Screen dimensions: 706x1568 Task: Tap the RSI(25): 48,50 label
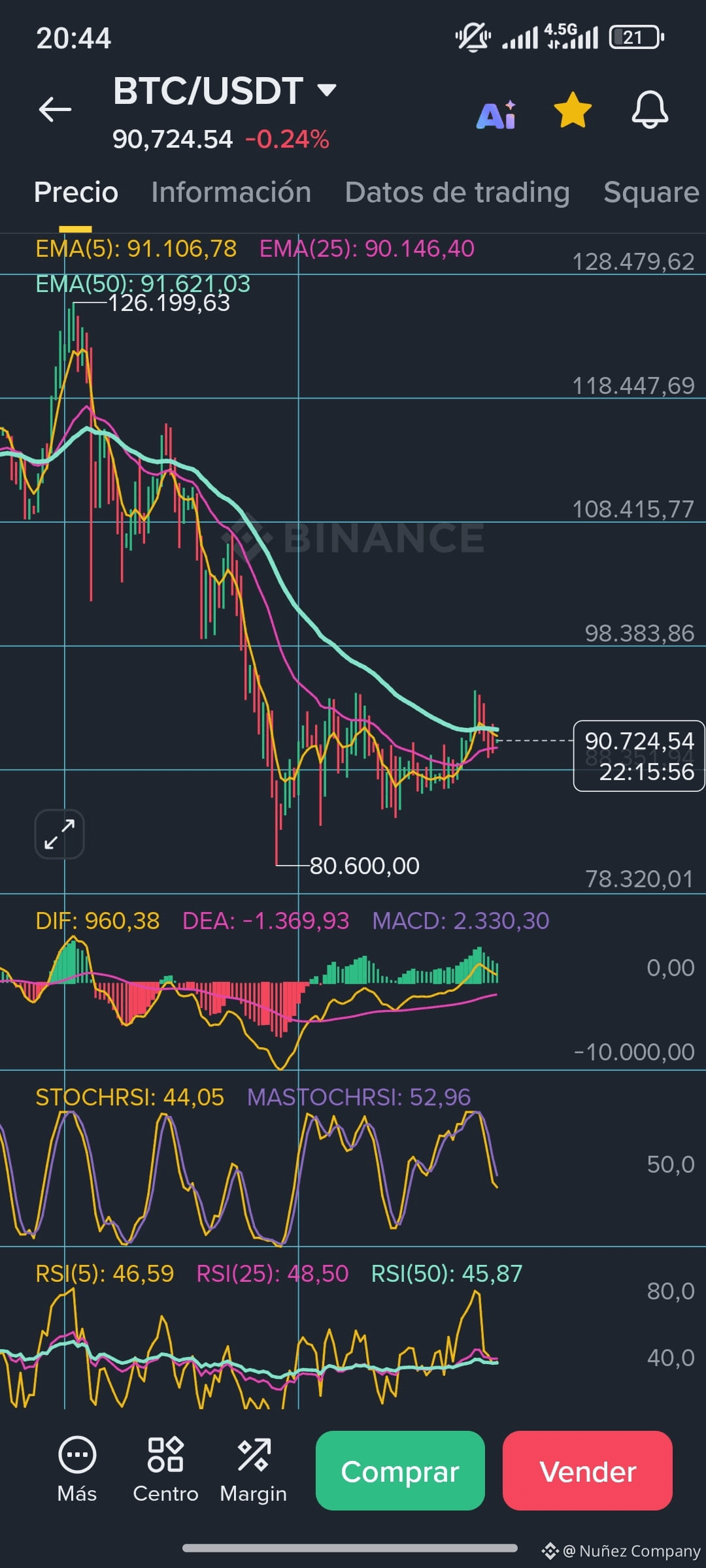pos(273,1274)
